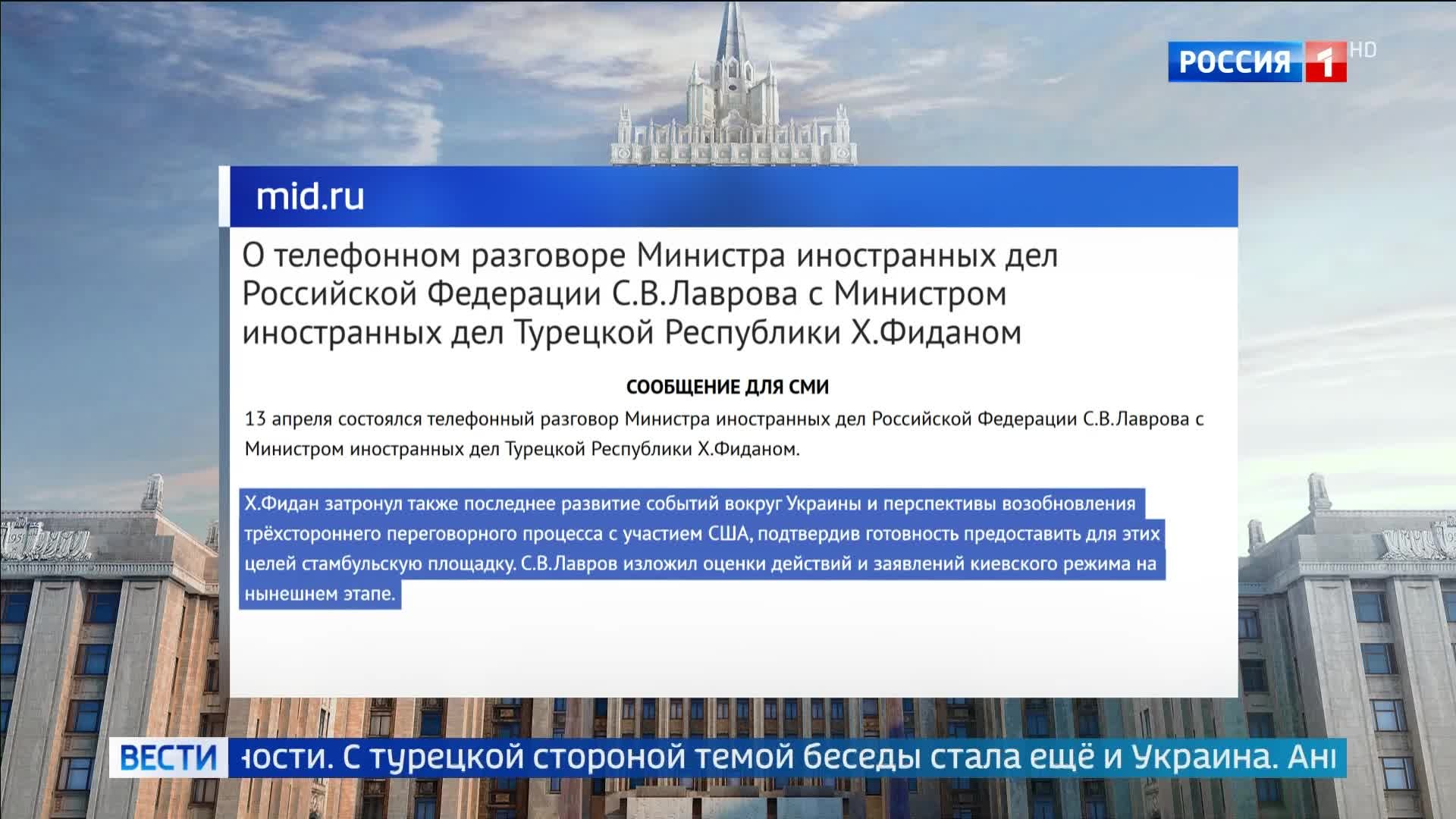Click highlighted line starting 'Х.Фидан затронул также'

tap(690, 504)
